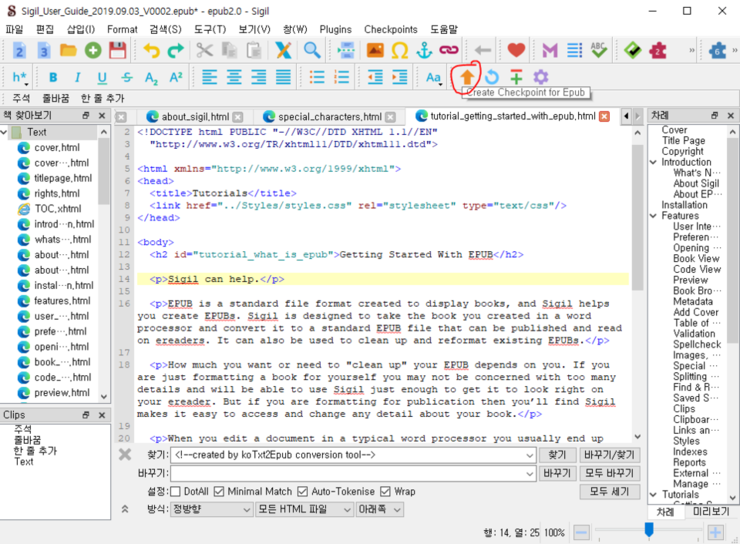Click the Cut scissors icon
Image resolution: width=740 pixels, height=544 pixels.
(x=204, y=50)
